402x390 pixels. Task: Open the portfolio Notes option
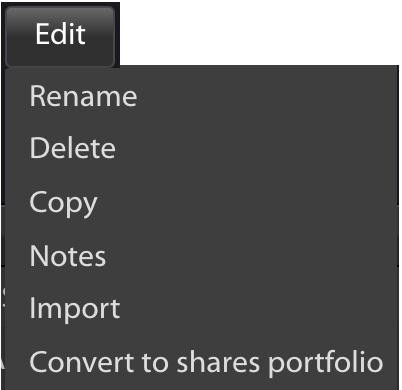click(202, 256)
